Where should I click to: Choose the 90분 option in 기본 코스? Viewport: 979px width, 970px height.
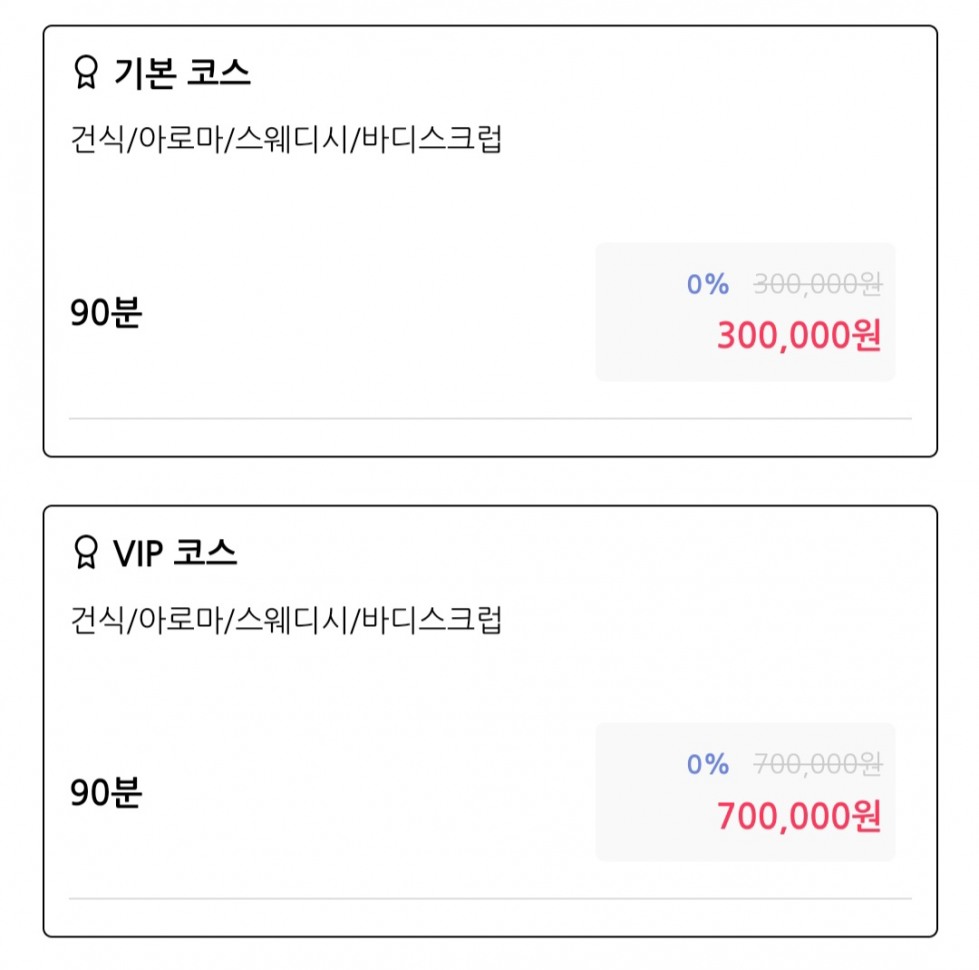click(x=106, y=312)
